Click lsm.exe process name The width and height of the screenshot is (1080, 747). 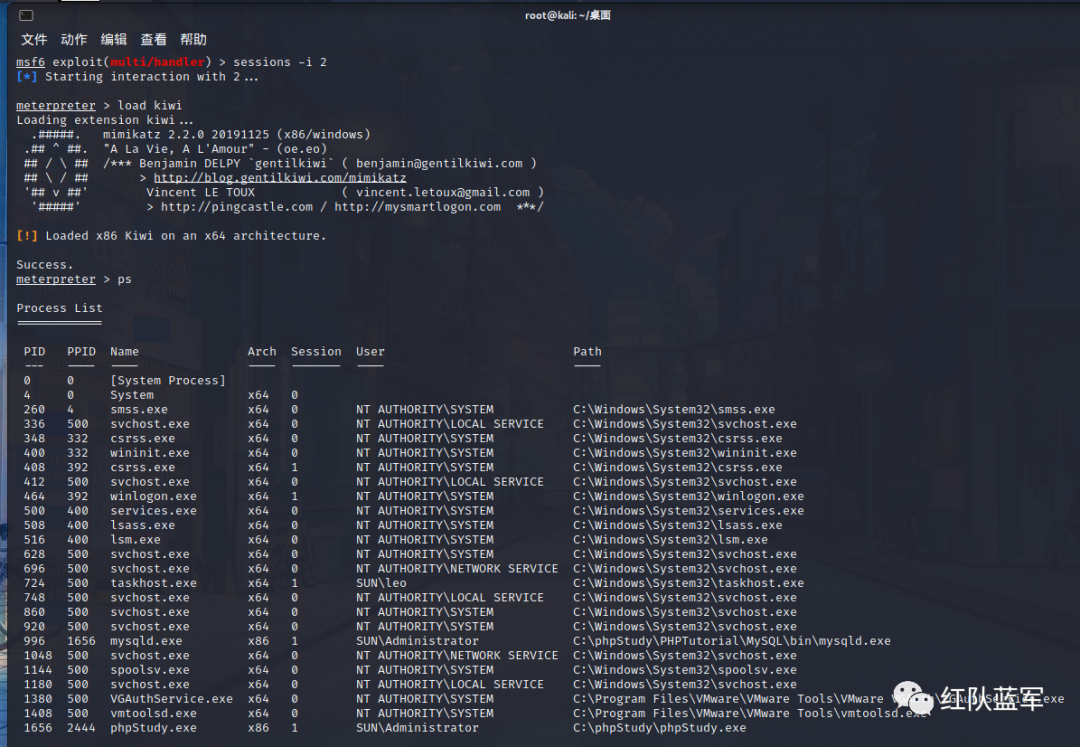click(135, 539)
